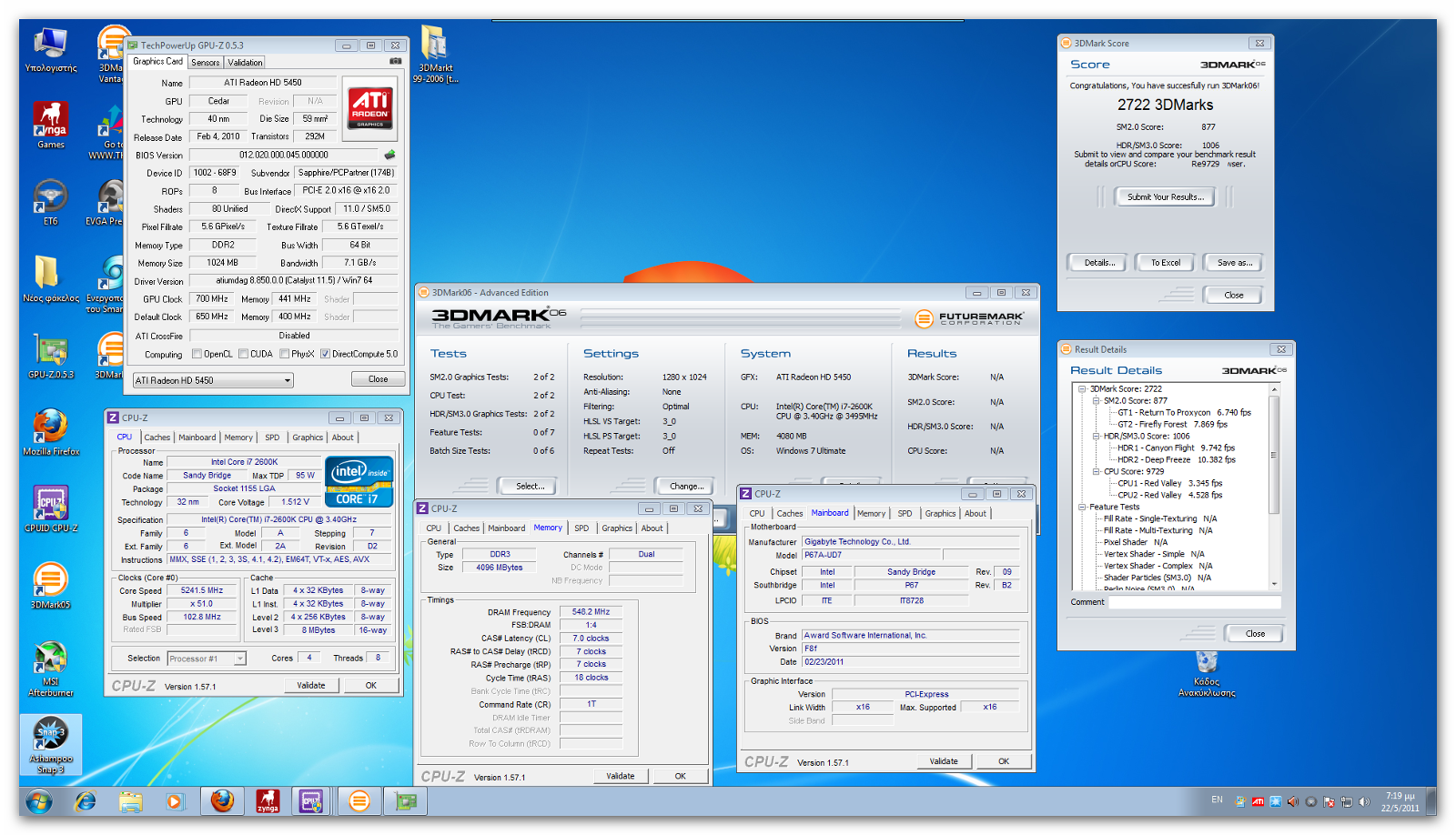Open the 3DMark 99-2006 folder icon
Image resolution: width=1456 pixels, height=835 pixels.
pyautogui.click(x=435, y=55)
